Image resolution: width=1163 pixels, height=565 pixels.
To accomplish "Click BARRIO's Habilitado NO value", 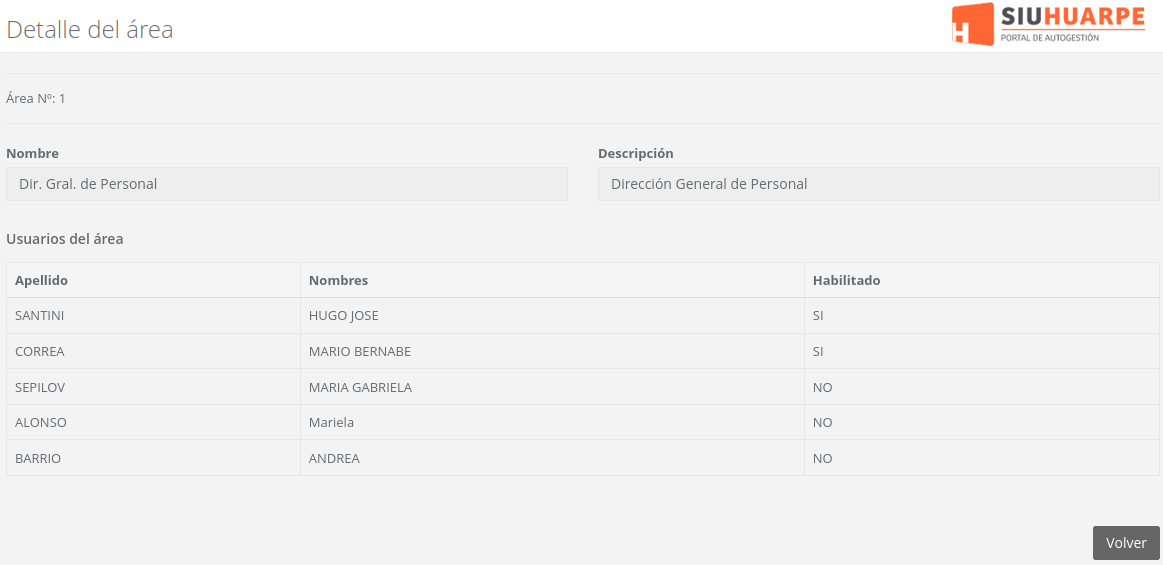I will tap(823, 459).
